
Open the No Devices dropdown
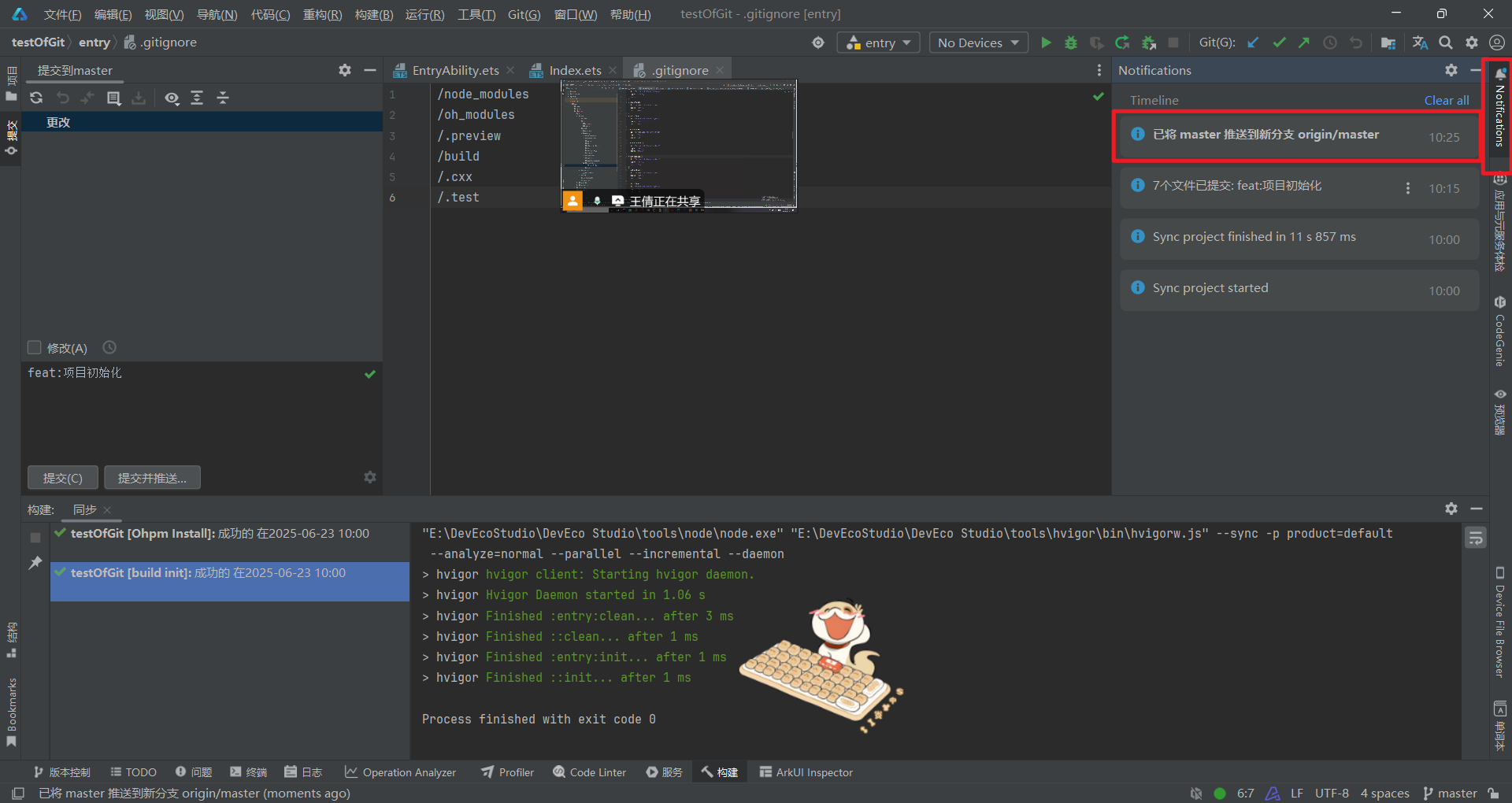979,43
